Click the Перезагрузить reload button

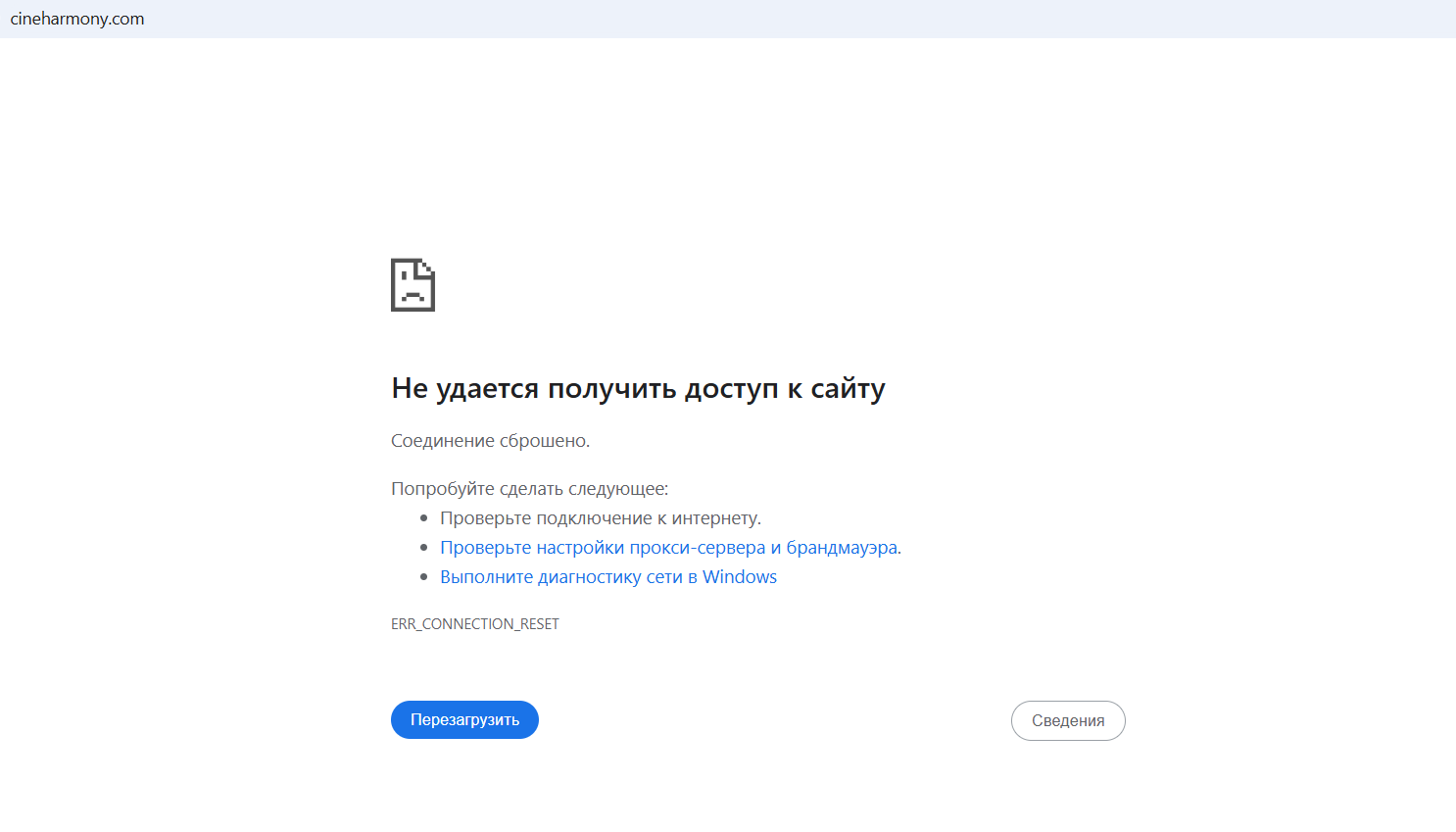point(464,719)
